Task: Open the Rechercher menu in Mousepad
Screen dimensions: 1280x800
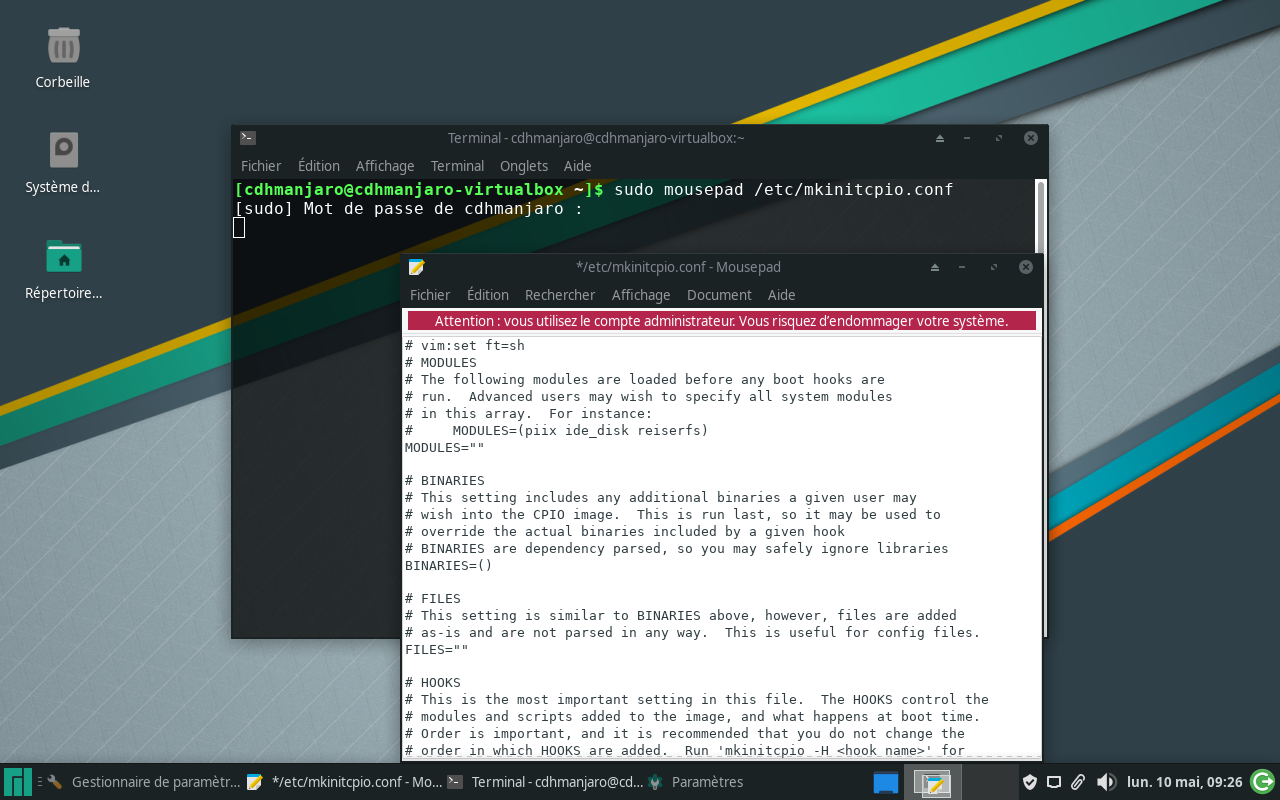Action: click(560, 295)
